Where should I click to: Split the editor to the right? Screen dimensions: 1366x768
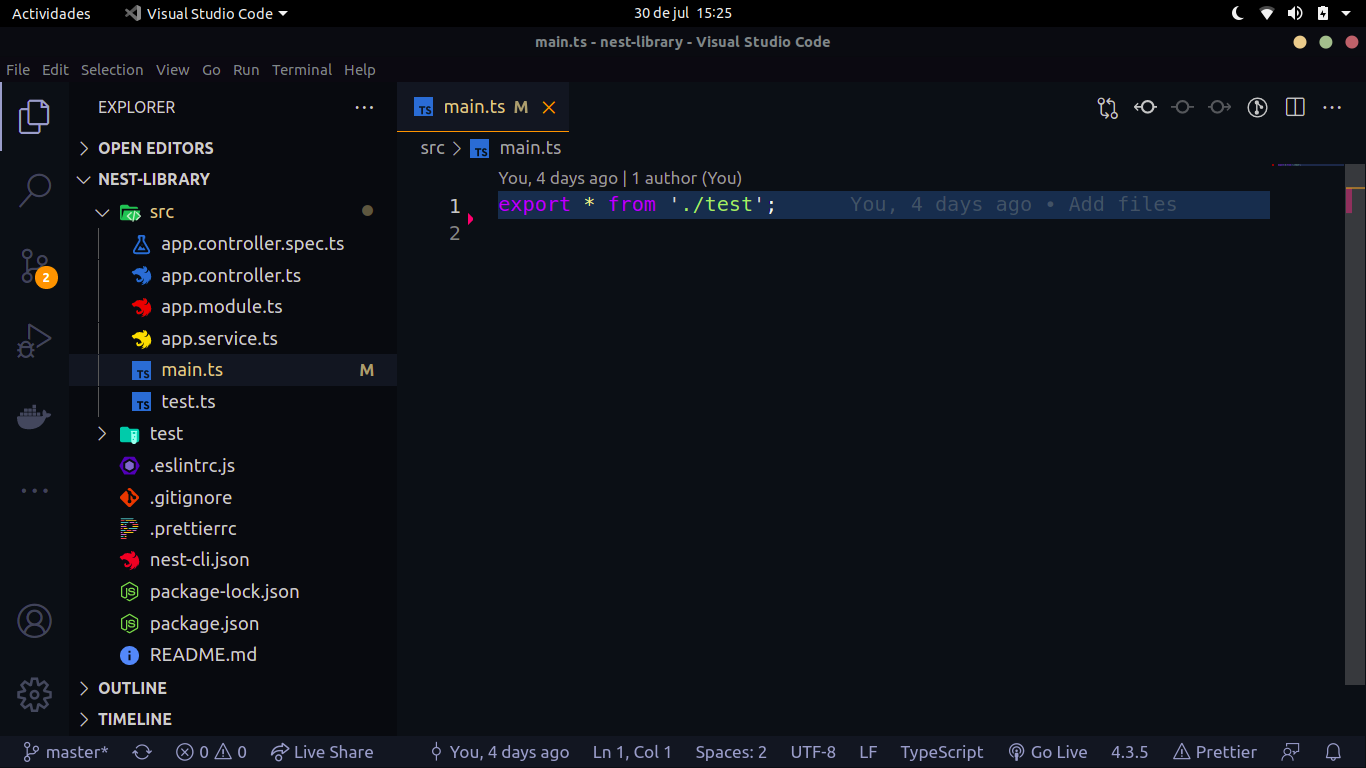click(1295, 107)
